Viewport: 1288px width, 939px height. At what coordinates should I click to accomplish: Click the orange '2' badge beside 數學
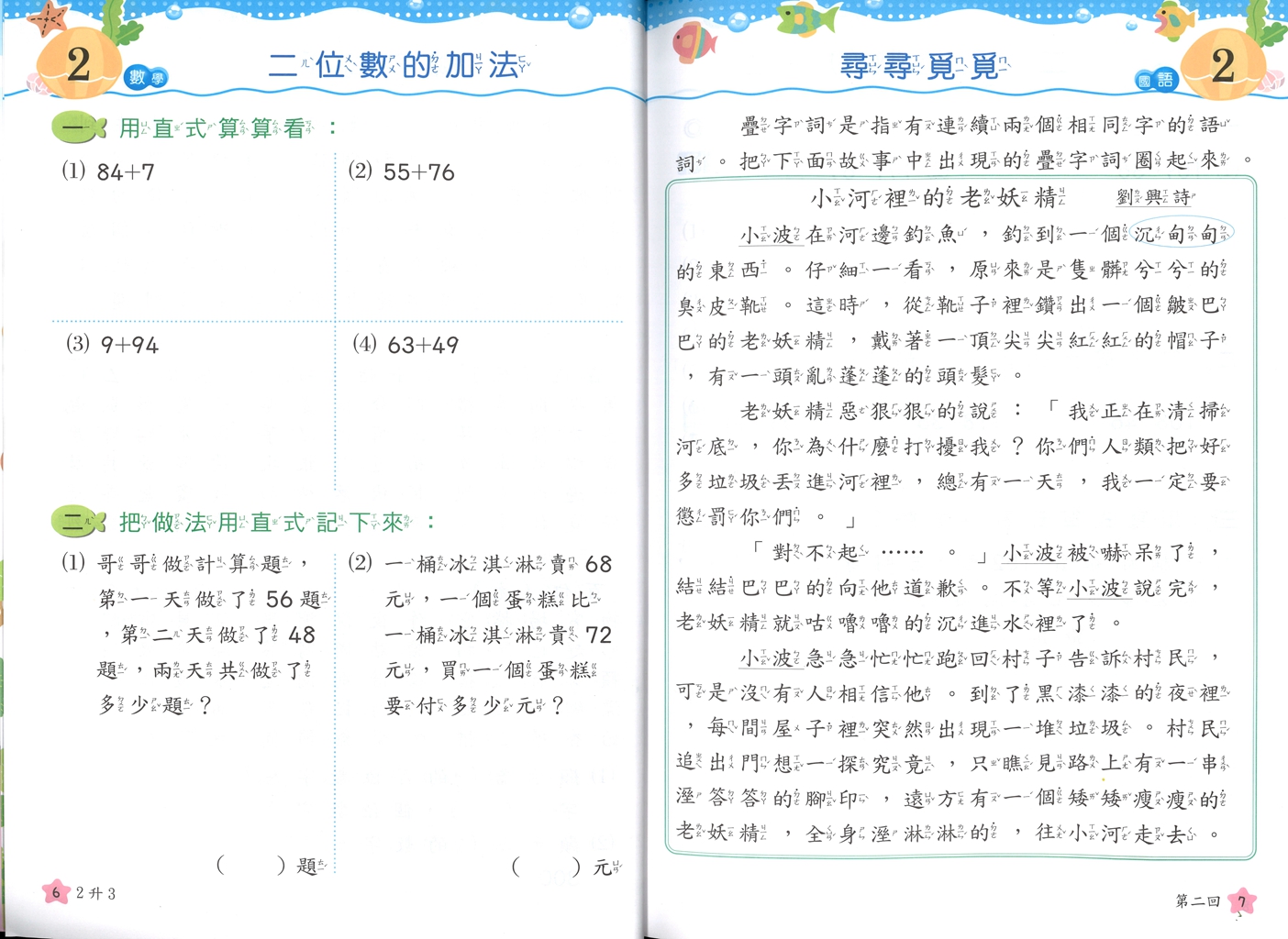tap(79, 64)
